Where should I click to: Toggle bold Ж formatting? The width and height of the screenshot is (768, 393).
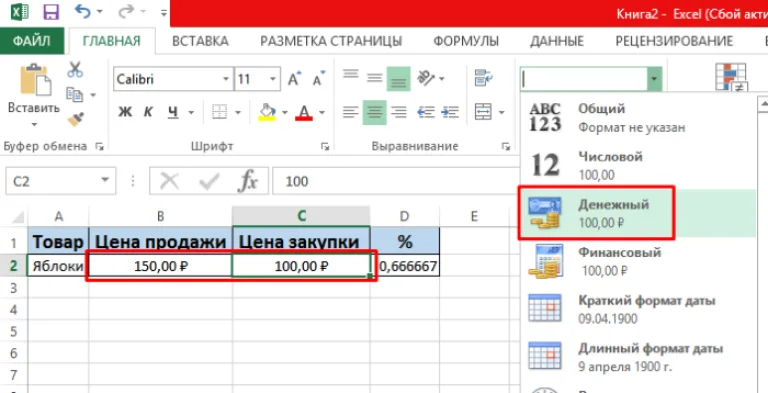point(125,113)
